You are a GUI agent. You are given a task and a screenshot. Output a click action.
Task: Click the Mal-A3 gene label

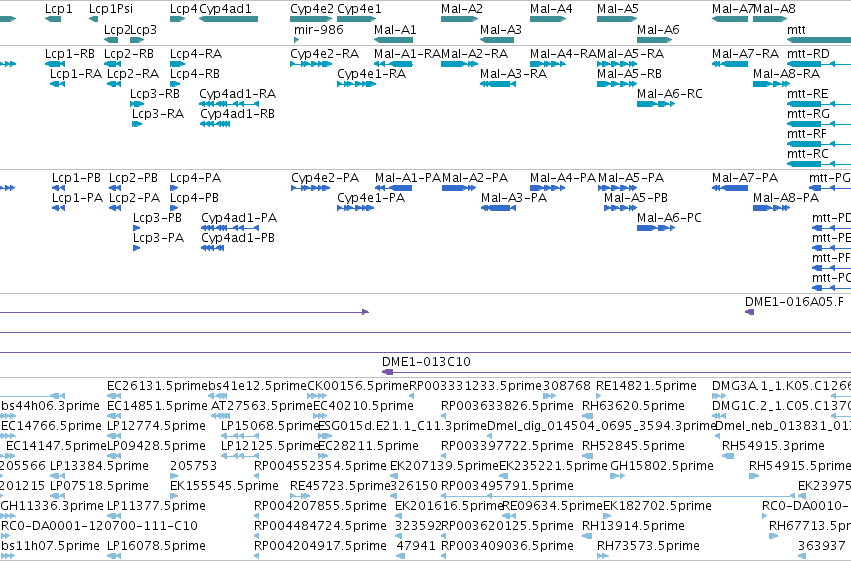pos(501,29)
